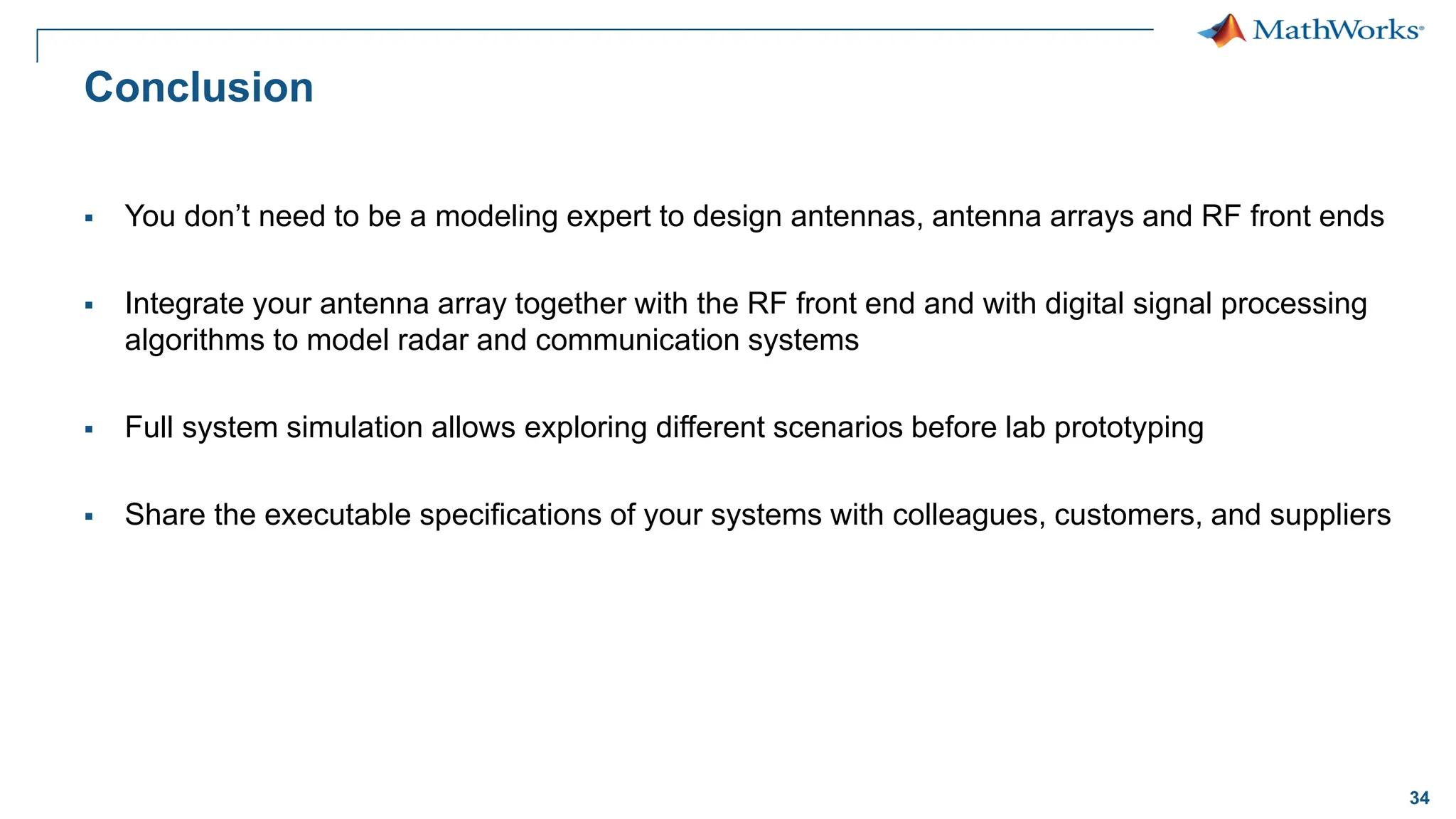Click the bullet marker beside 'Integrate your antenna'
This screenshot has height=819, width=1456.
tap(89, 306)
